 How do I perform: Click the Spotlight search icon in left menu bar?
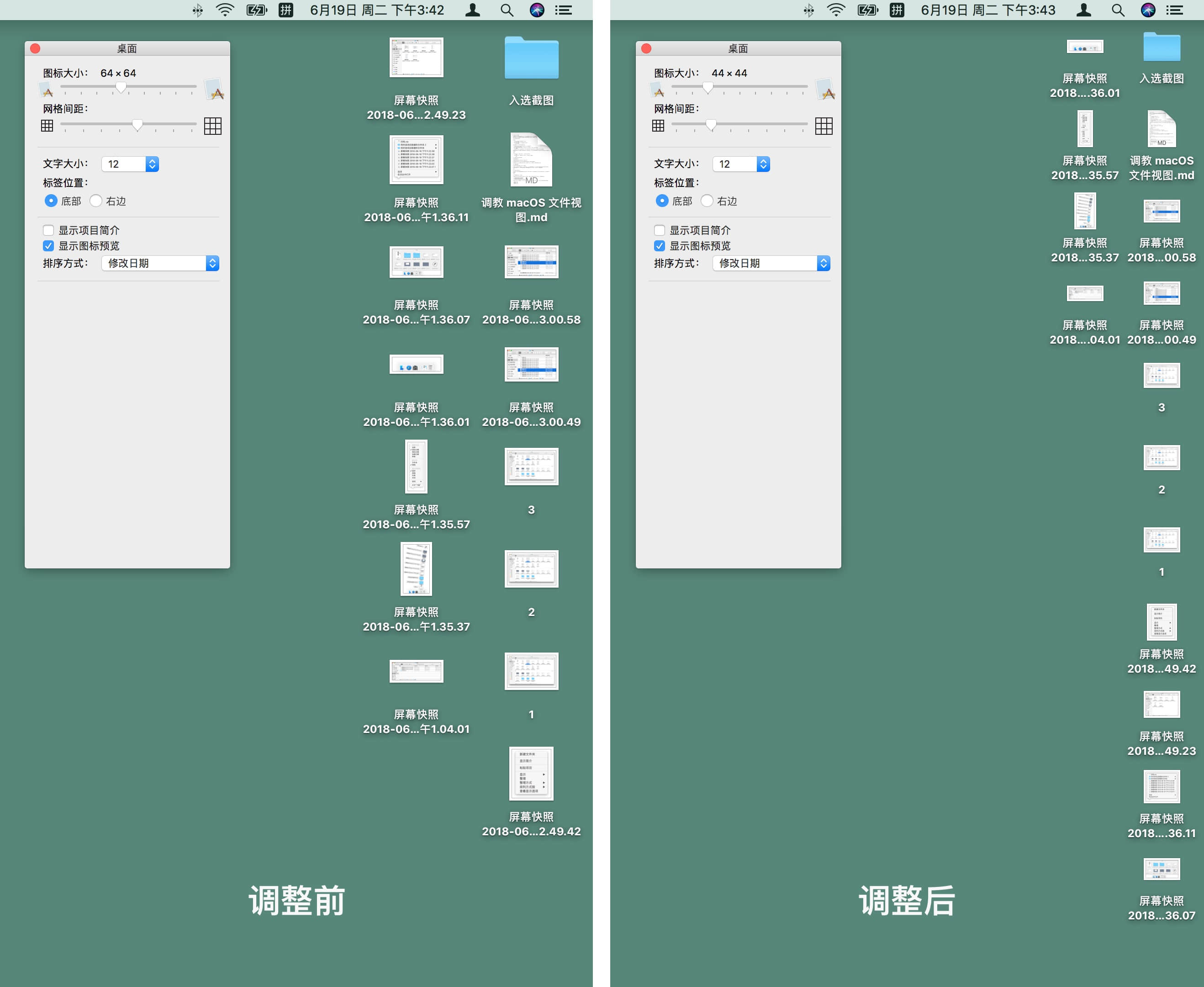point(507,10)
